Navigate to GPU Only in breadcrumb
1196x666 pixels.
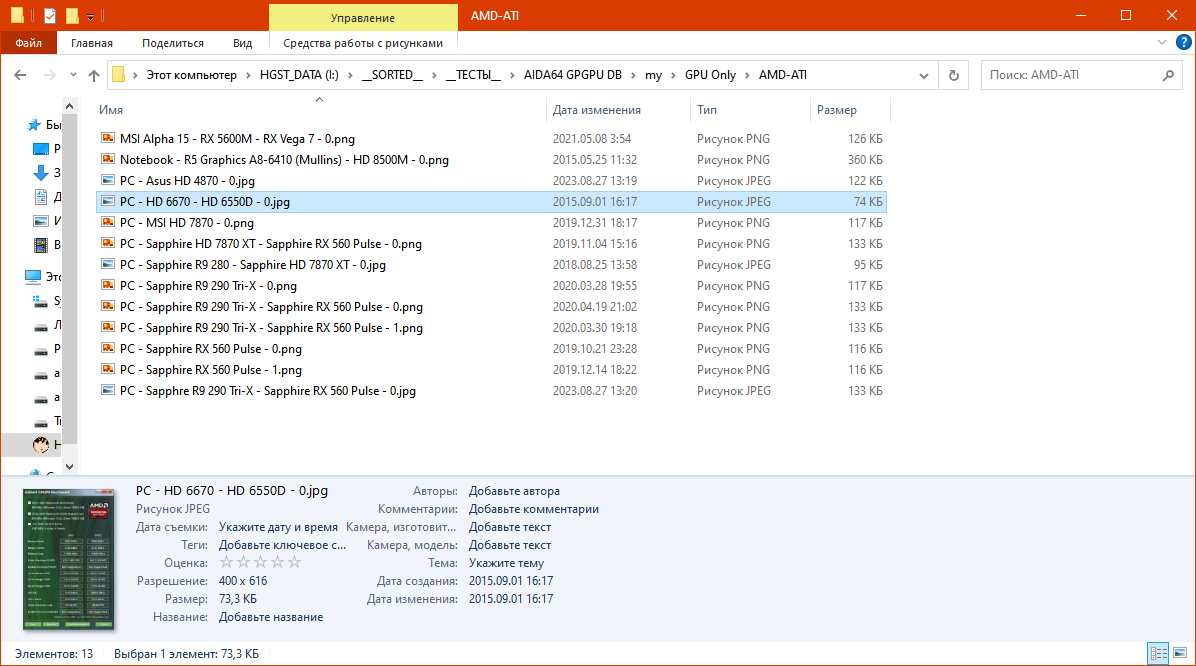tap(710, 75)
